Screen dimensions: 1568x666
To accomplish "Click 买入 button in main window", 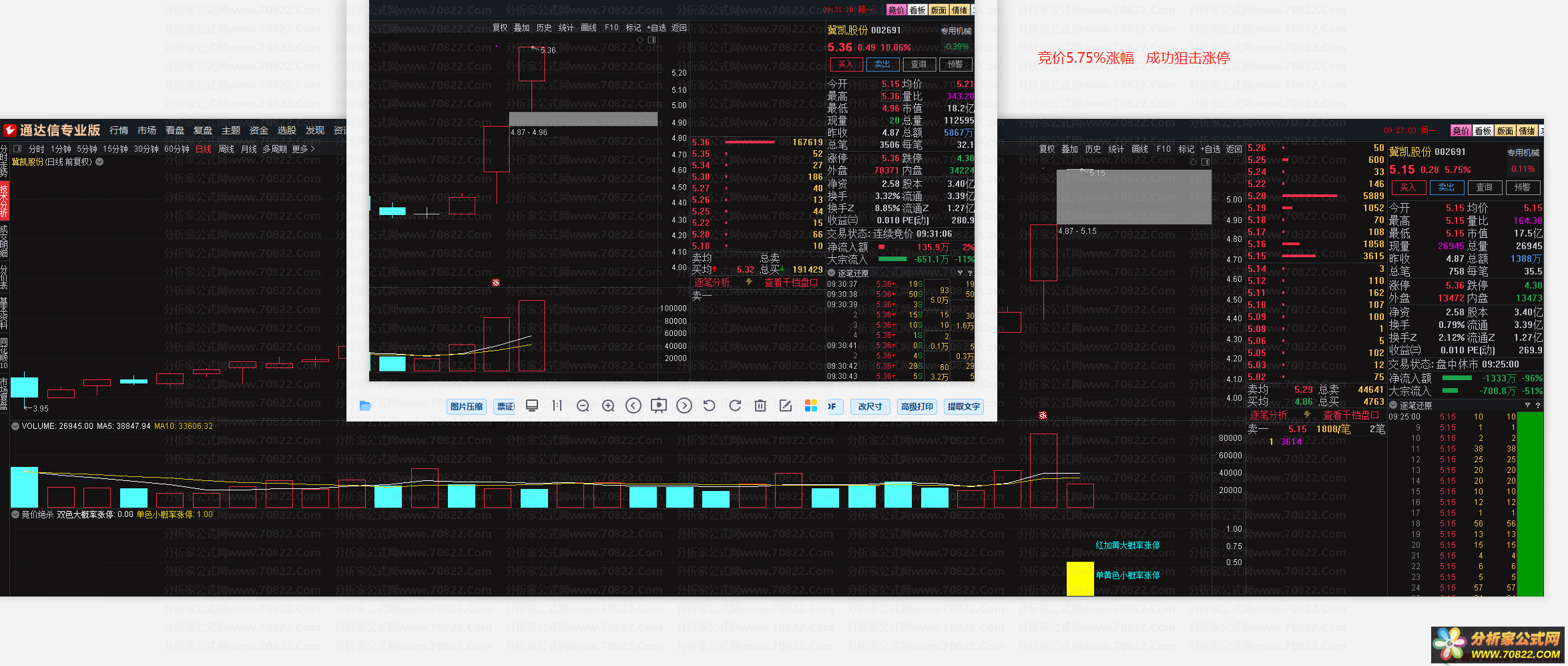I will click(1408, 188).
